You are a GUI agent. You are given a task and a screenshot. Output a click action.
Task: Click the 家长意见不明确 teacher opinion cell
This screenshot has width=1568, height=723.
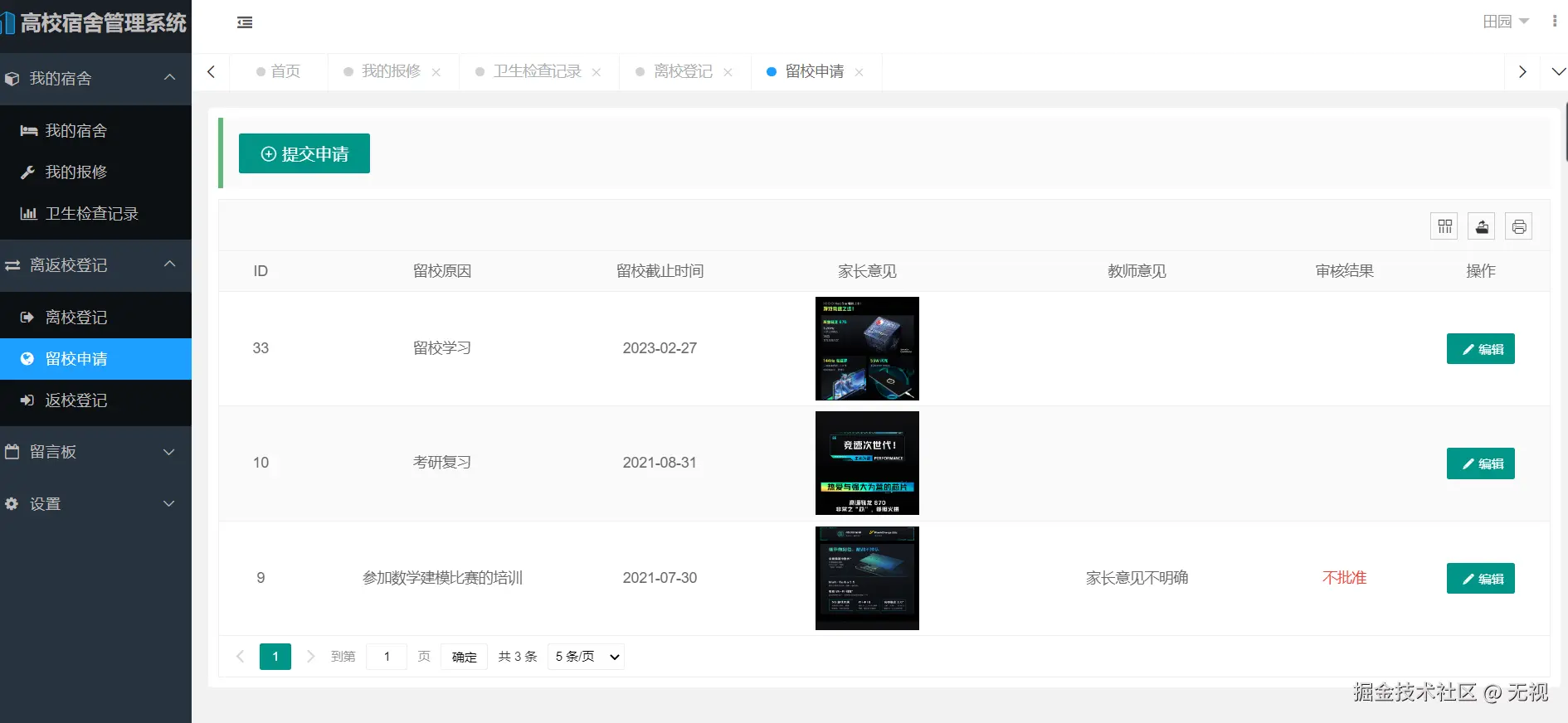(1137, 578)
